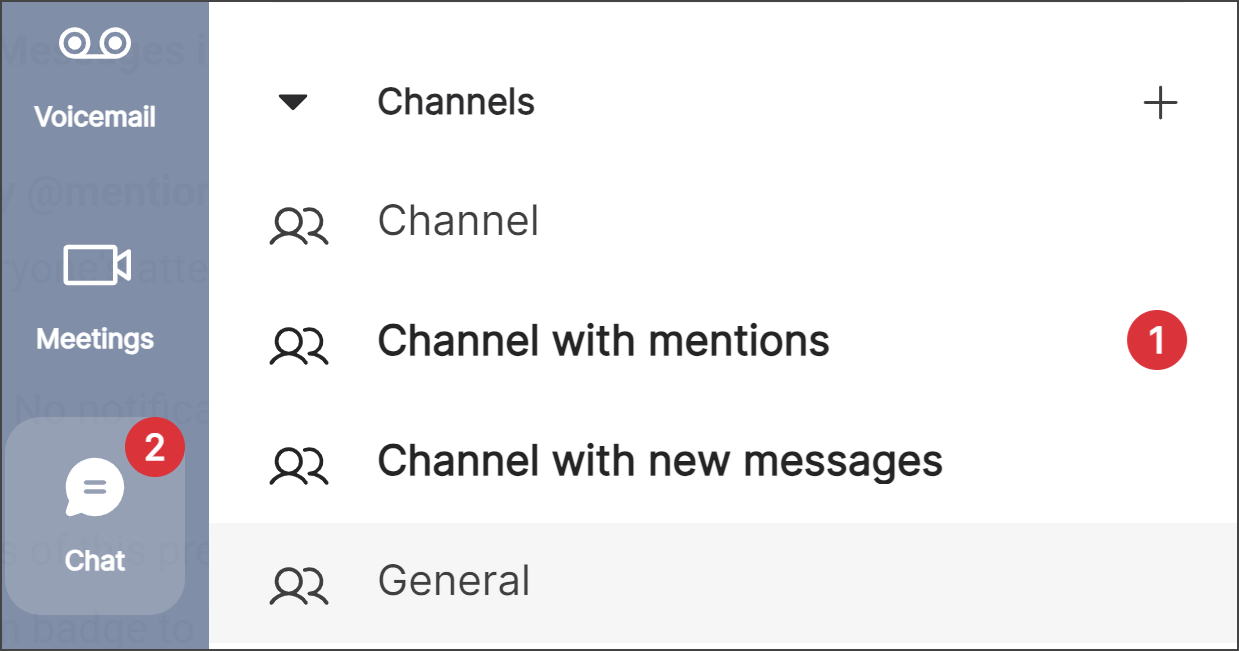Click the plus to create a new channel
This screenshot has height=651, width=1239.
click(x=1161, y=101)
